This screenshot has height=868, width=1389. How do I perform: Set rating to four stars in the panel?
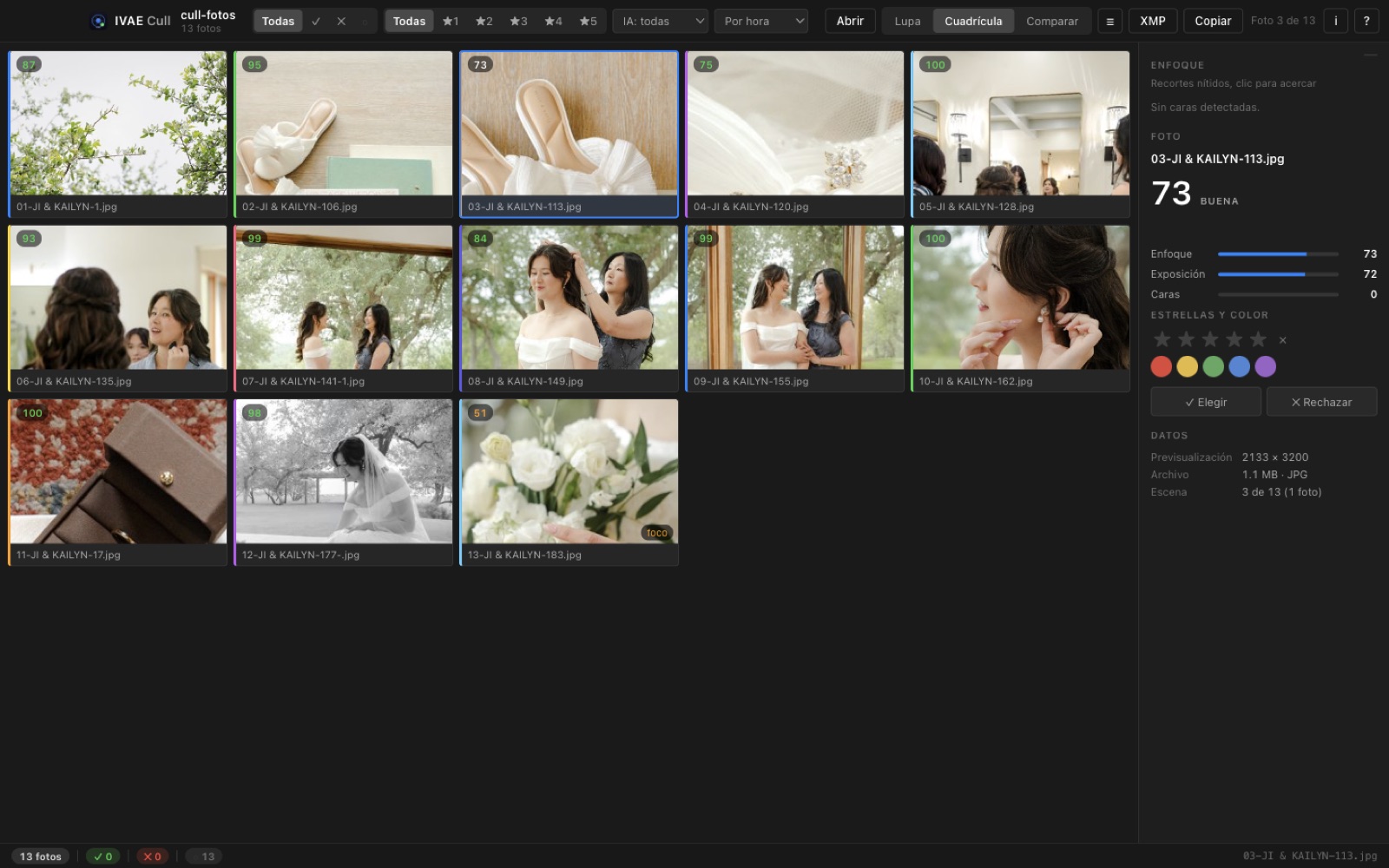pos(1234,339)
